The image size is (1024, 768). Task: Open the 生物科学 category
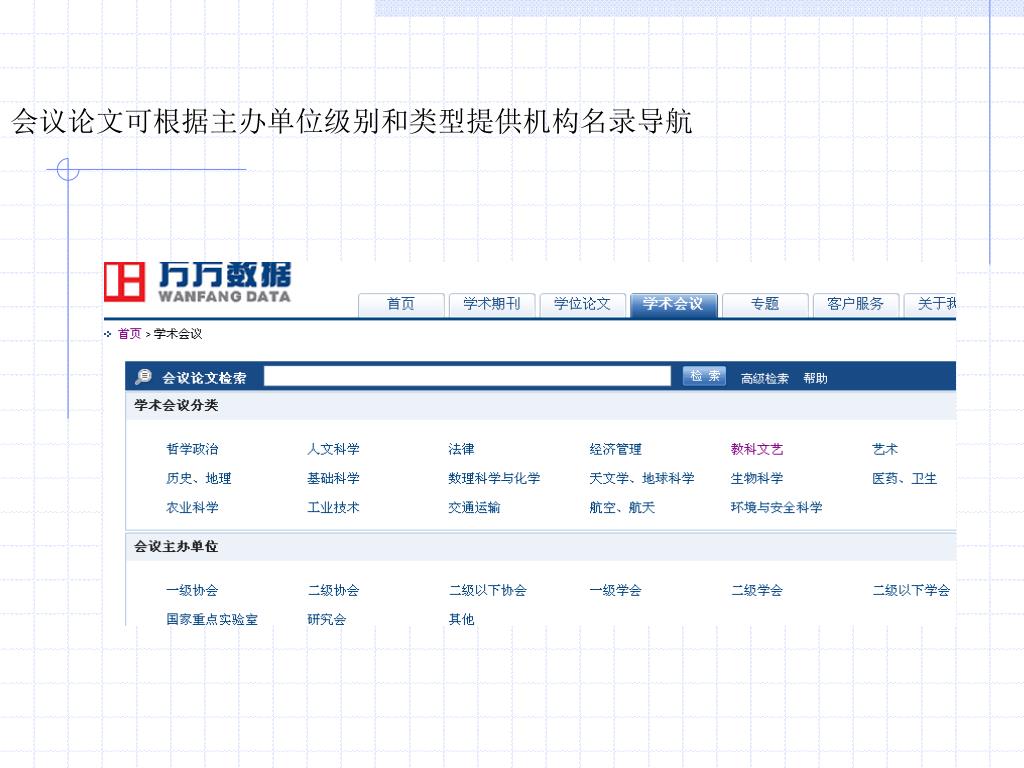[x=757, y=479]
